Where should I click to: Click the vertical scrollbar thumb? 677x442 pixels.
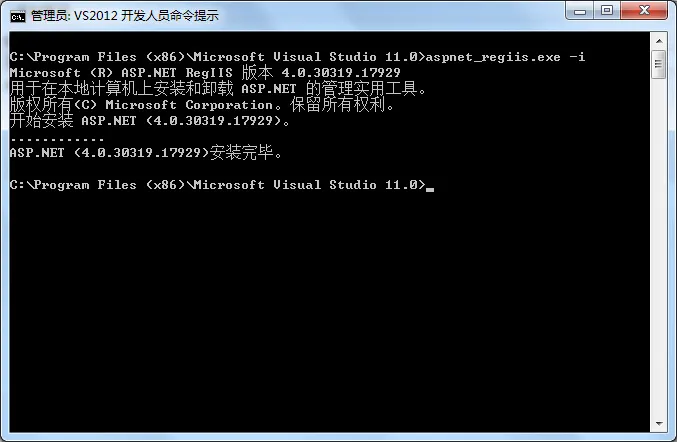[x=659, y=64]
